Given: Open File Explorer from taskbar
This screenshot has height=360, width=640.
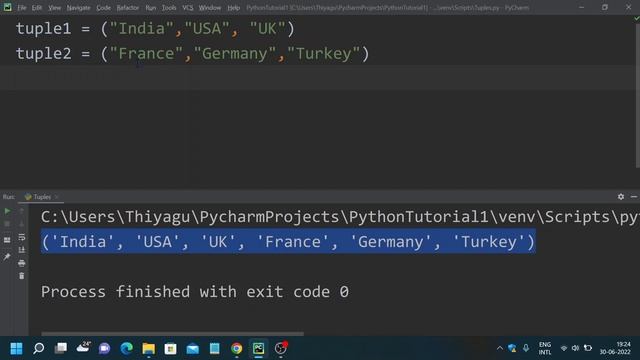Looking at the screenshot, I should coord(149,349).
